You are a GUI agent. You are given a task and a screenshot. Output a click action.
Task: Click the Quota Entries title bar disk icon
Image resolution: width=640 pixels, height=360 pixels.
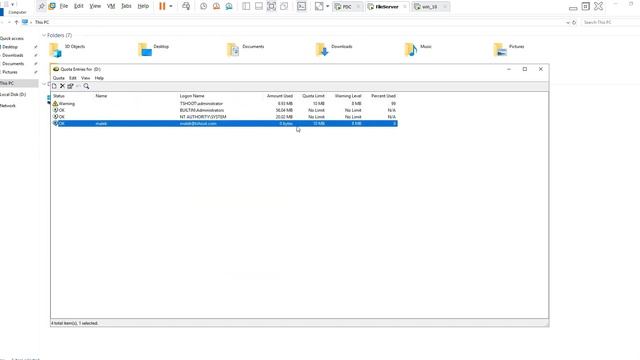pos(56,69)
